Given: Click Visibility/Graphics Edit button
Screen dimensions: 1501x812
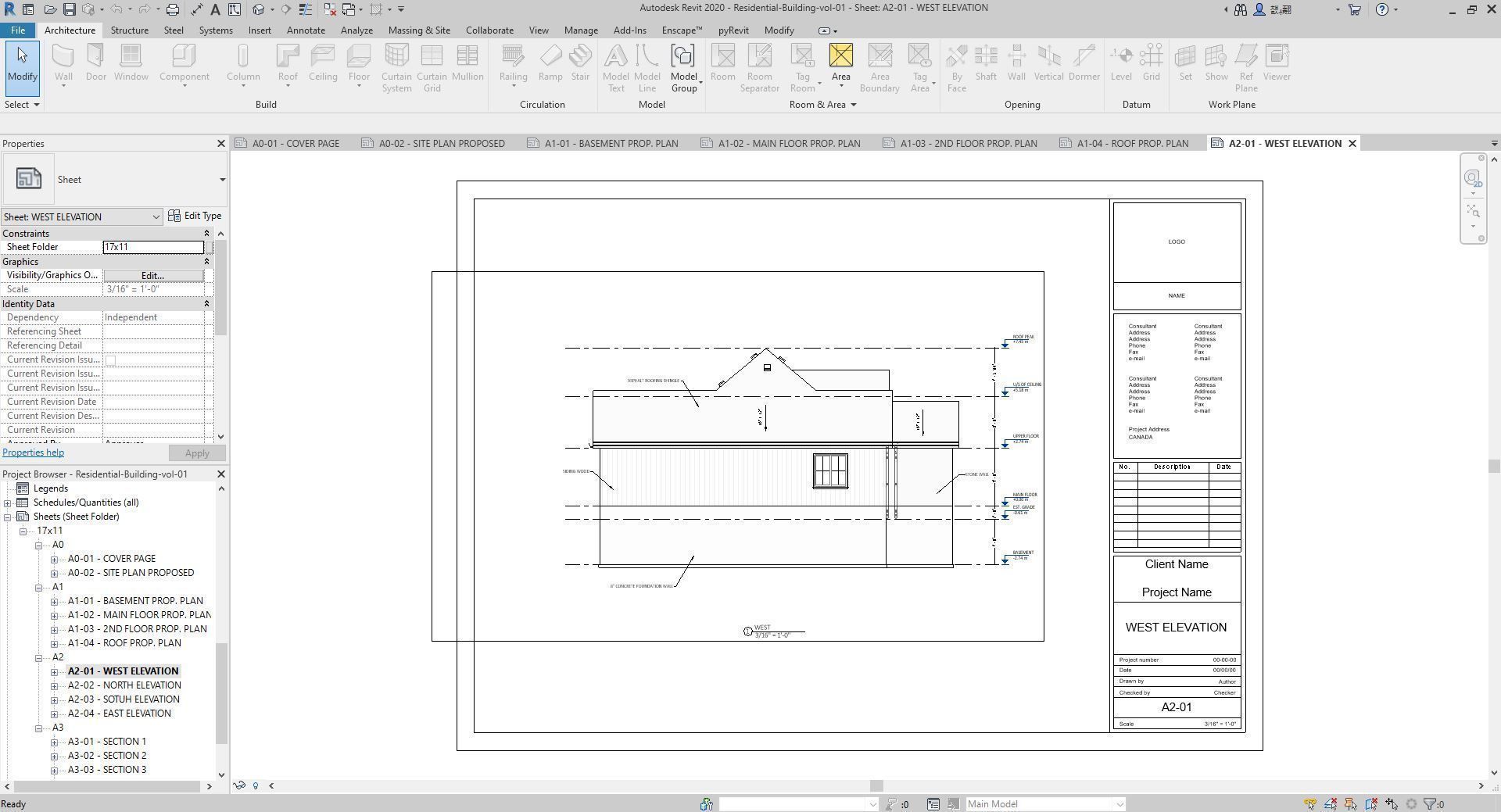Looking at the screenshot, I should pos(152,276).
